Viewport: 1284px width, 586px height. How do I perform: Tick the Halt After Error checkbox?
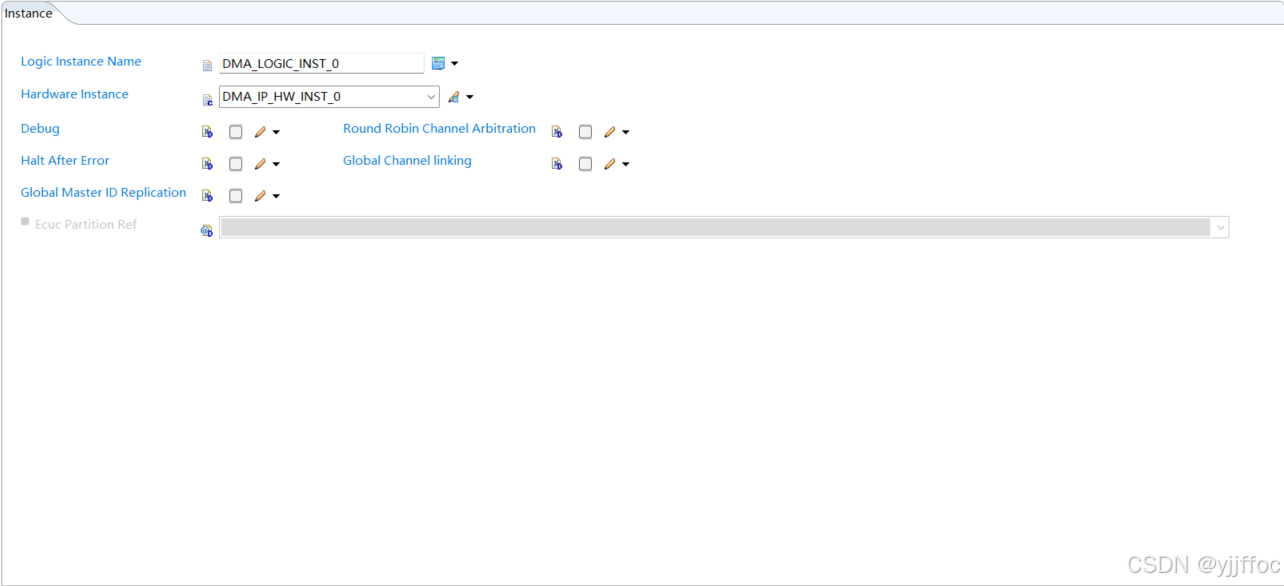[x=236, y=164]
